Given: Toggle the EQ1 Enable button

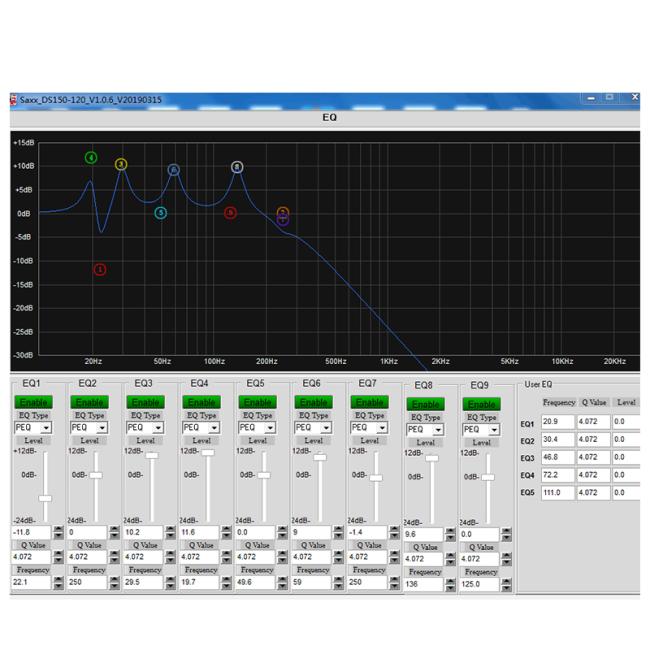Looking at the screenshot, I should [x=33, y=402].
